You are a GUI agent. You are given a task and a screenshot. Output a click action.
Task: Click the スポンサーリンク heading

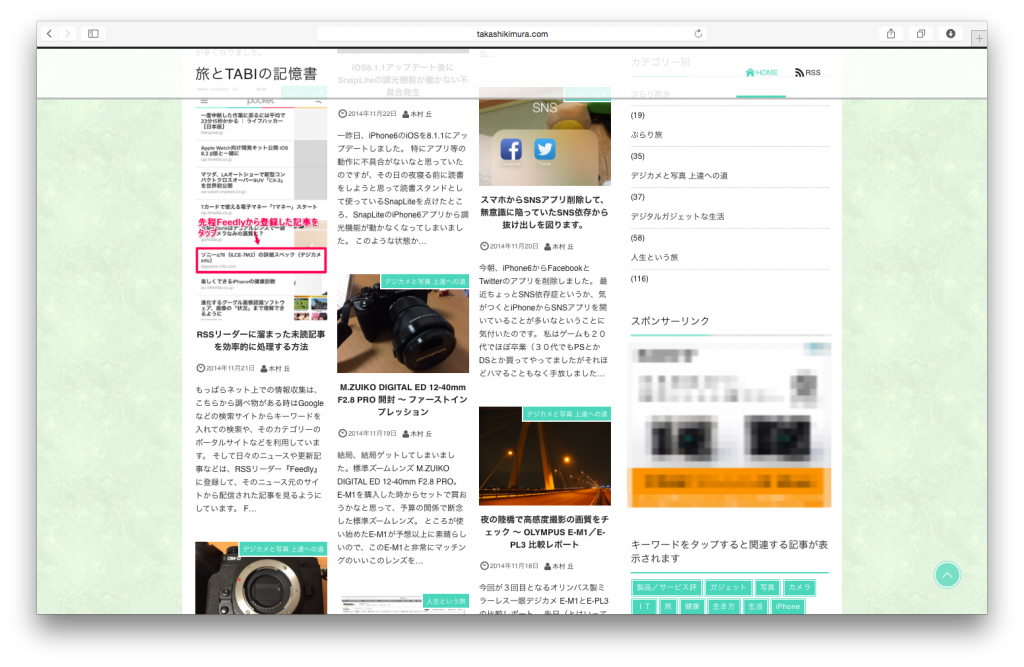click(670, 321)
